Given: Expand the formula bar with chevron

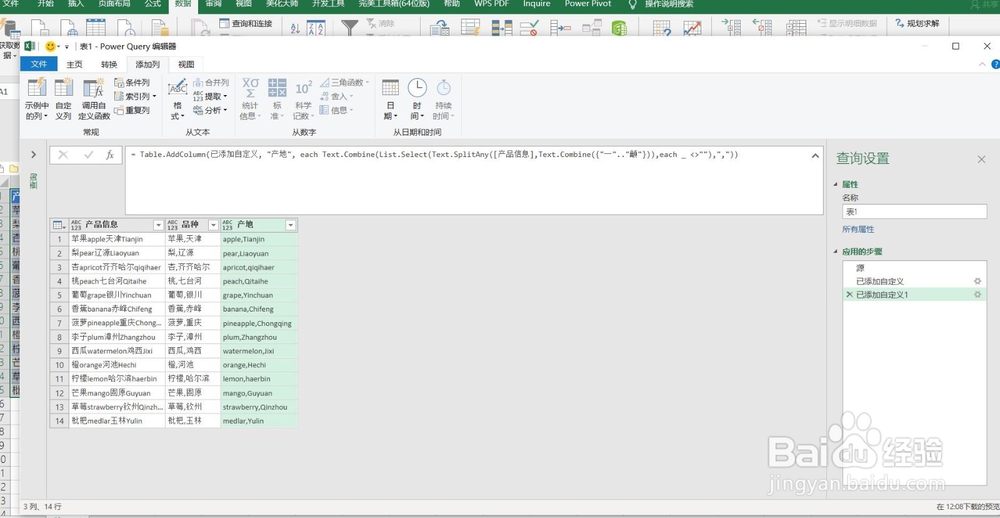Looking at the screenshot, I should click(x=815, y=155).
